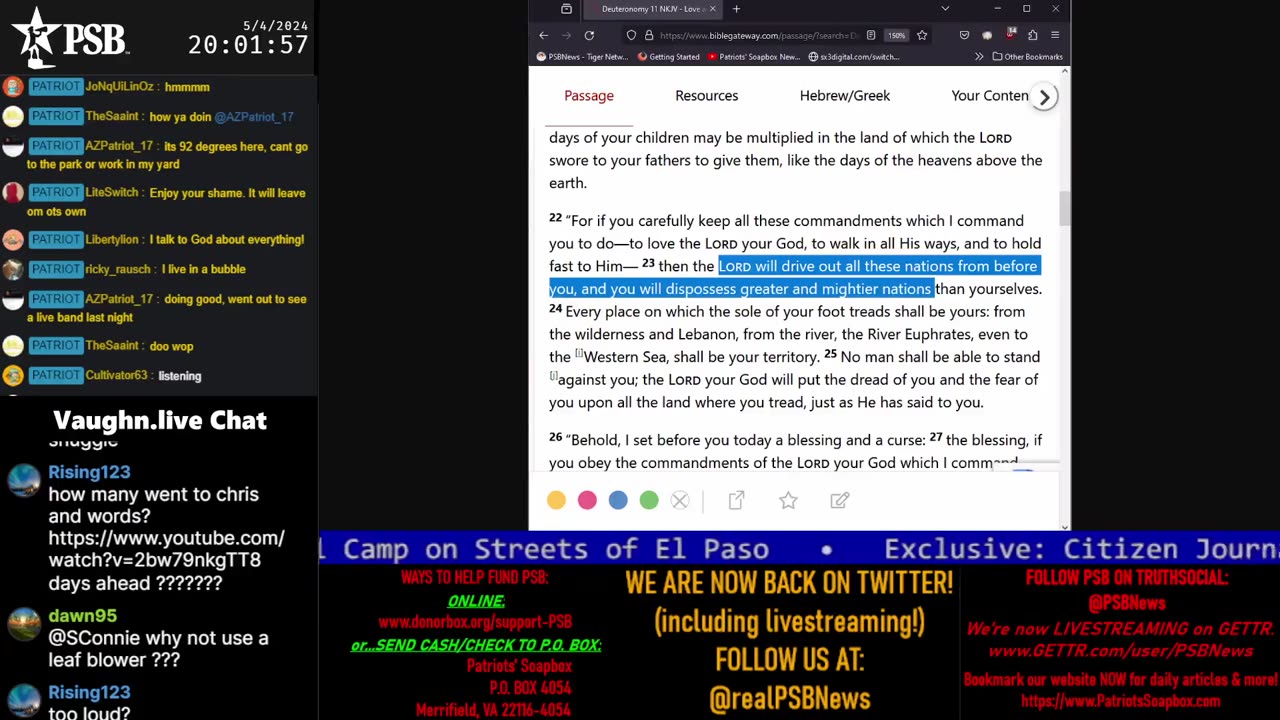This screenshot has height=720, width=1280.
Task: Open the YouTube link in Rising123's message
Action: (x=167, y=549)
